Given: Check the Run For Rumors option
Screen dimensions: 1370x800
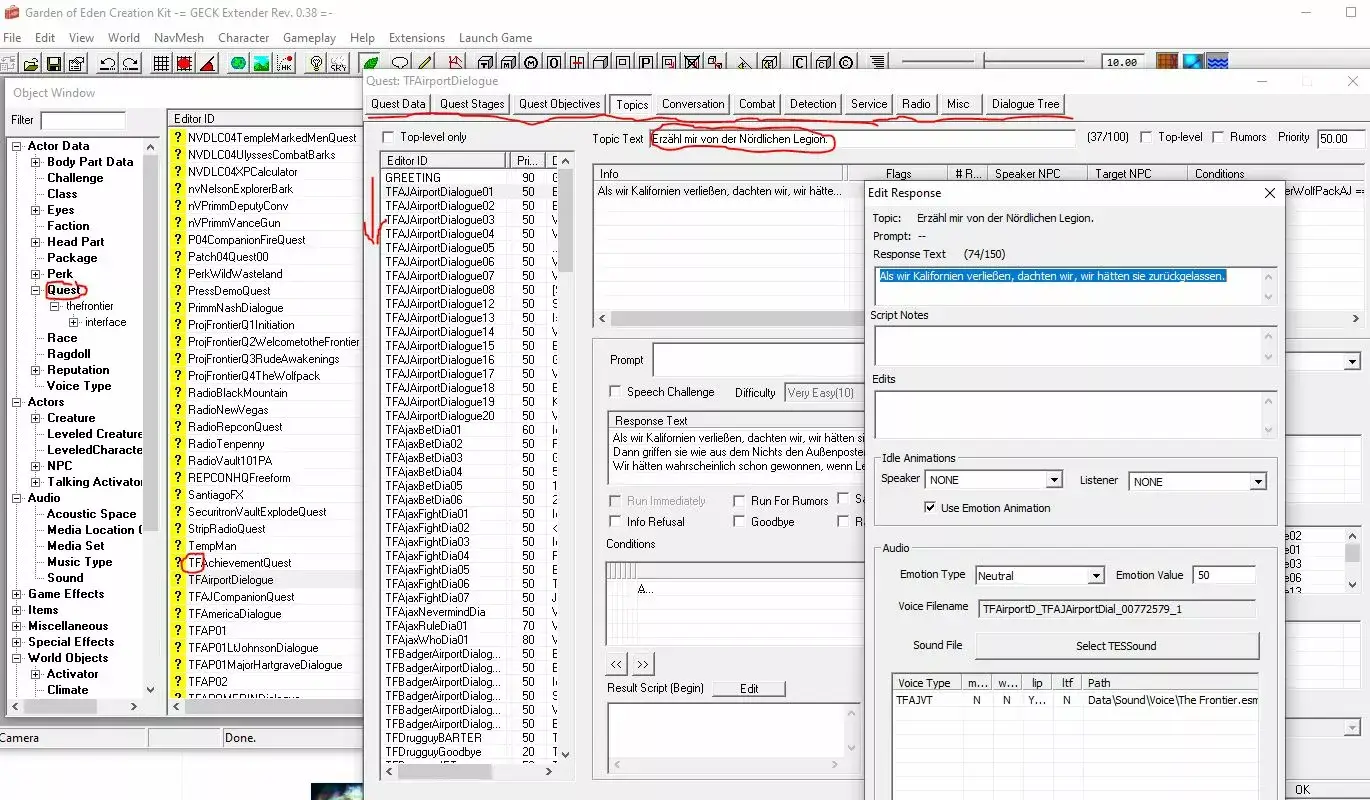Looking at the screenshot, I should [740, 501].
